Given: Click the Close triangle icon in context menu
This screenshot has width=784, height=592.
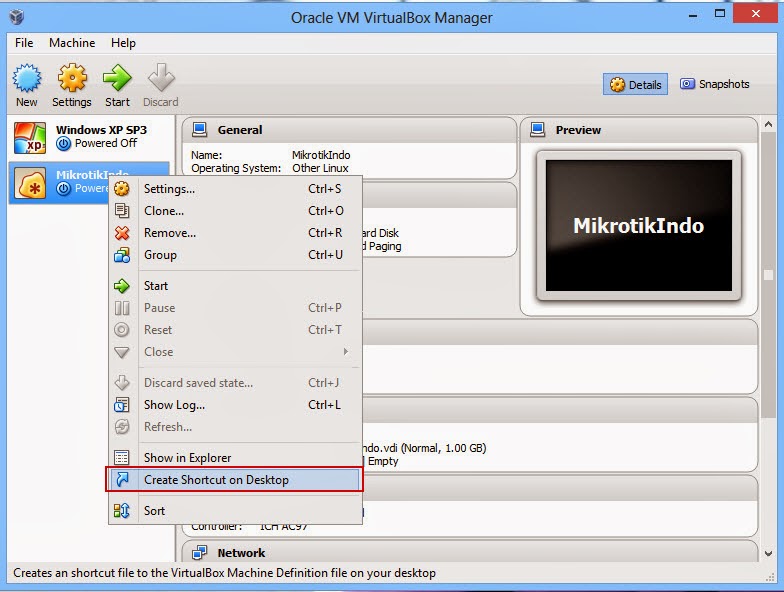Looking at the screenshot, I should point(122,352).
